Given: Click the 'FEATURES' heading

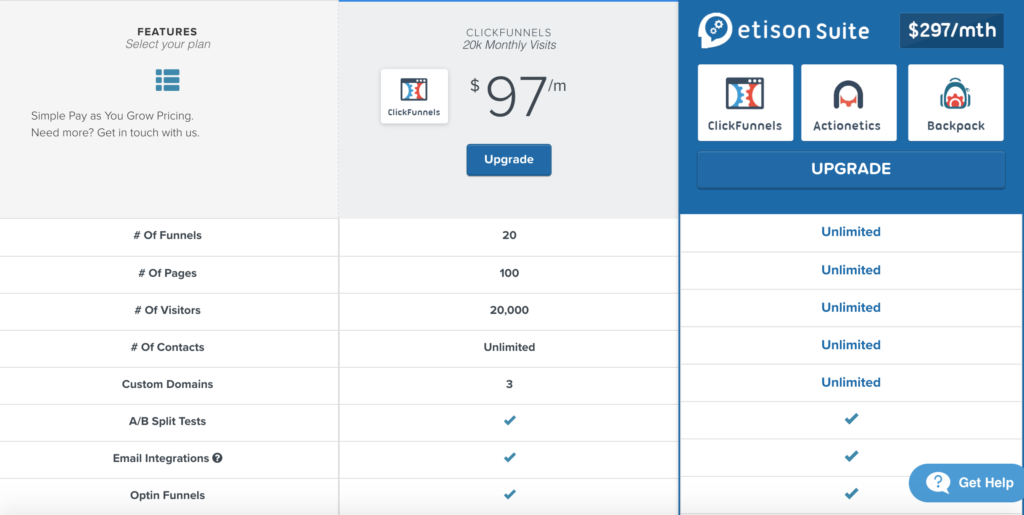Looking at the screenshot, I should click(167, 31).
